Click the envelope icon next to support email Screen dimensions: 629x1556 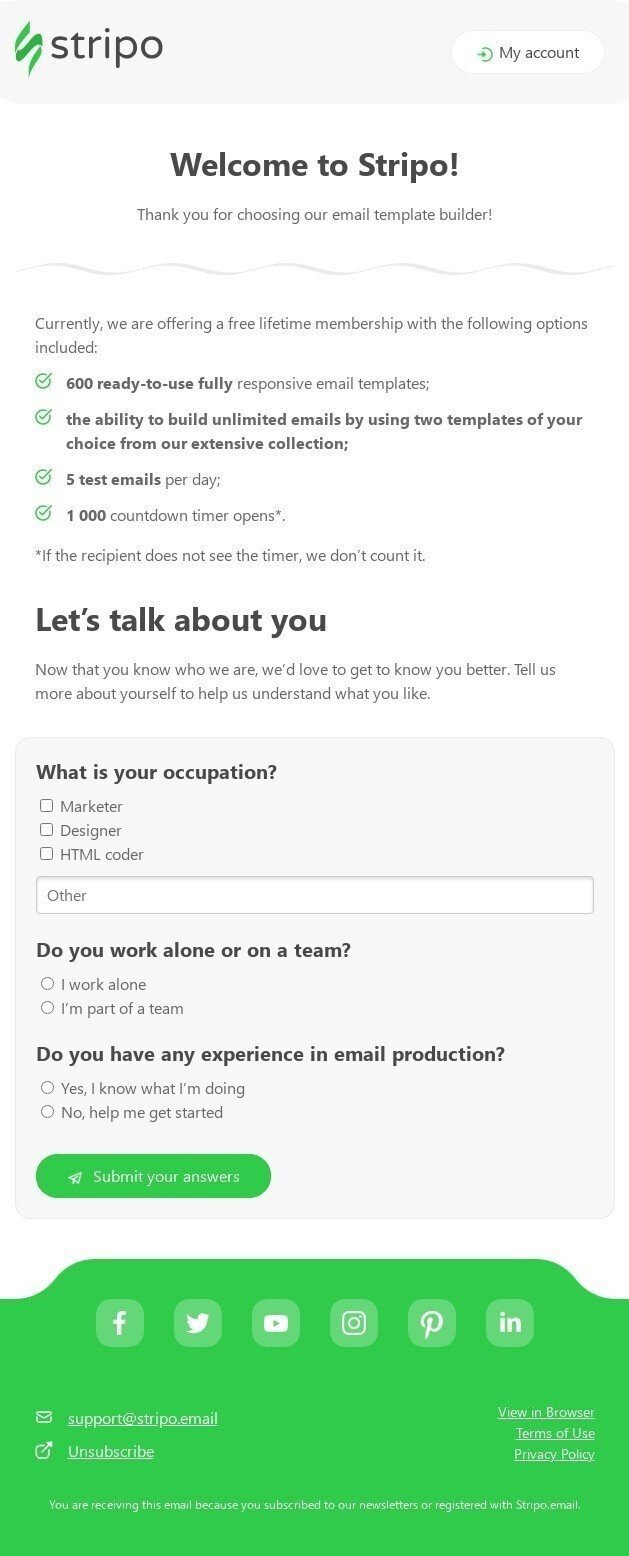(43, 1417)
